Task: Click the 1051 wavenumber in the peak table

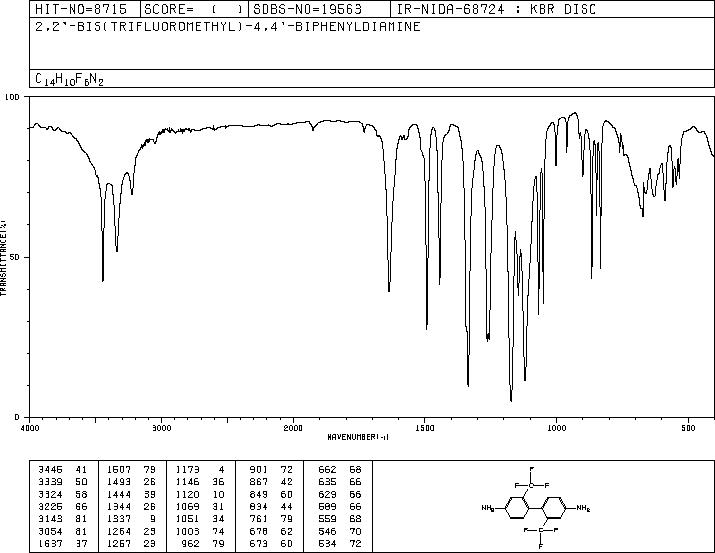Action: (187, 519)
